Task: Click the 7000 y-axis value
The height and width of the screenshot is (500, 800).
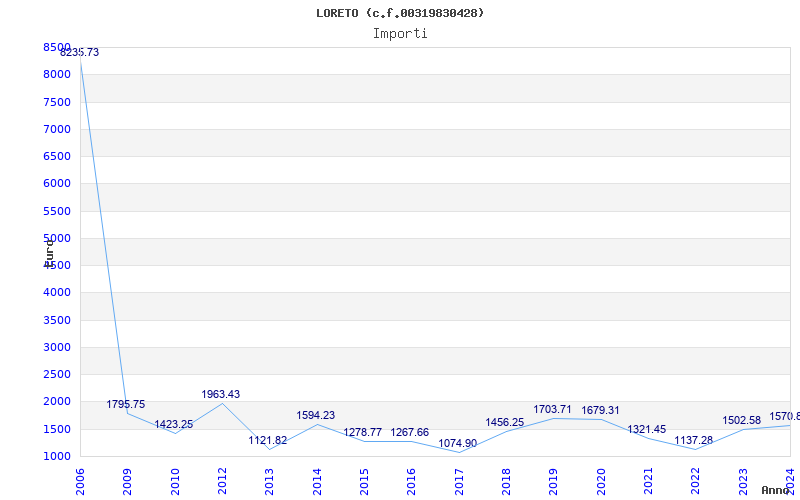Action: (x=57, y=129)
